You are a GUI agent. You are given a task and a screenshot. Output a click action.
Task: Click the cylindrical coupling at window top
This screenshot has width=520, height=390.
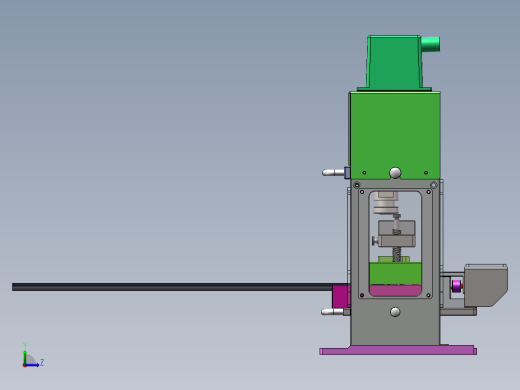[x=386, y=203]
